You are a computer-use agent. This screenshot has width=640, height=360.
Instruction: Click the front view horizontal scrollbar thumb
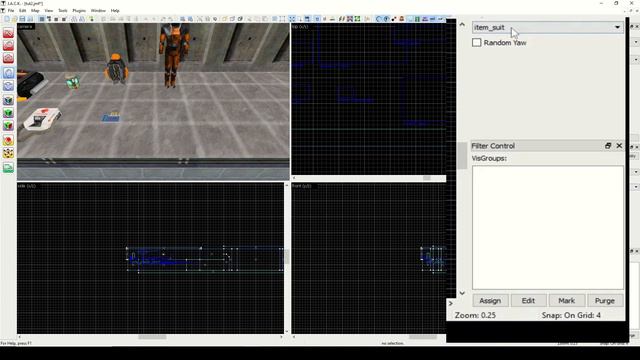point(423,337)
